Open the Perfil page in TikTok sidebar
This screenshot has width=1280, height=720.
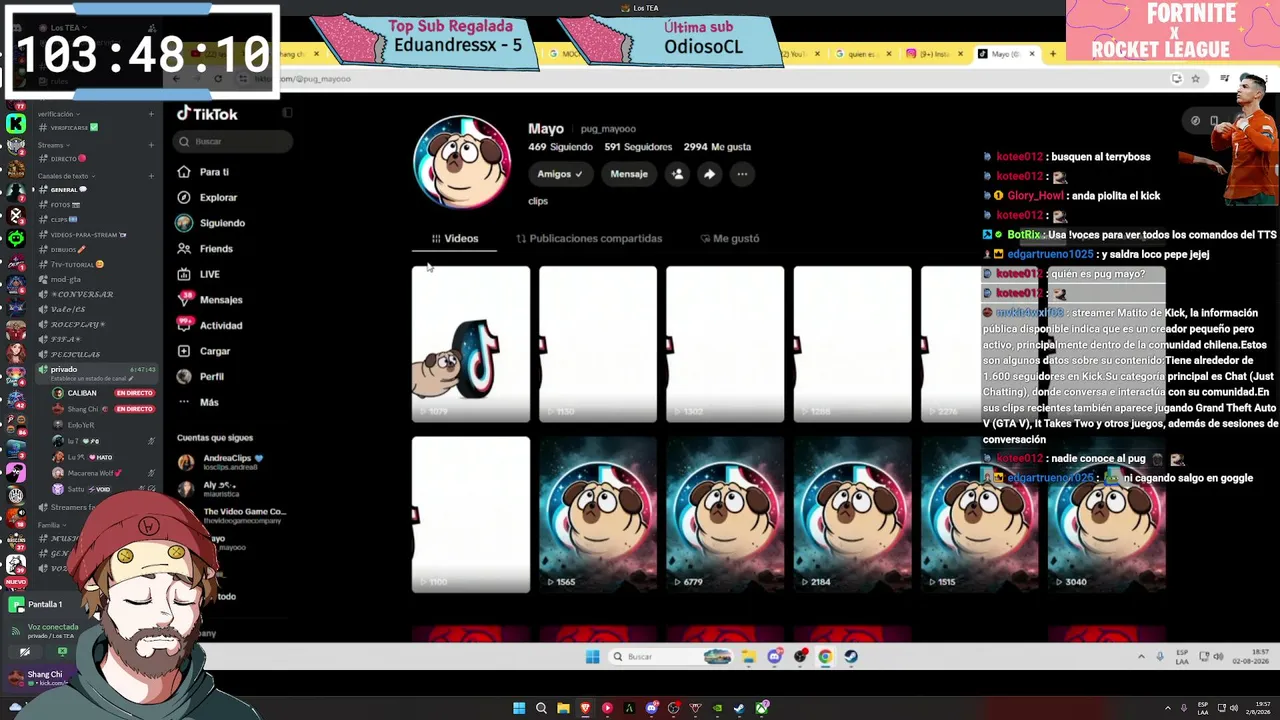click(200, 377)
